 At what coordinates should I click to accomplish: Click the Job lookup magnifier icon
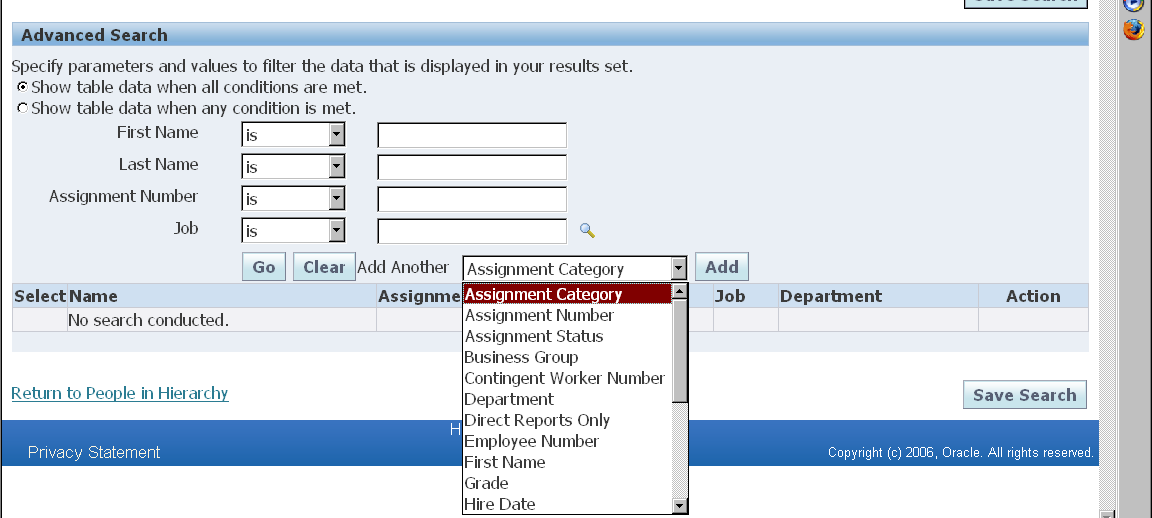click(x=587, y=231)
